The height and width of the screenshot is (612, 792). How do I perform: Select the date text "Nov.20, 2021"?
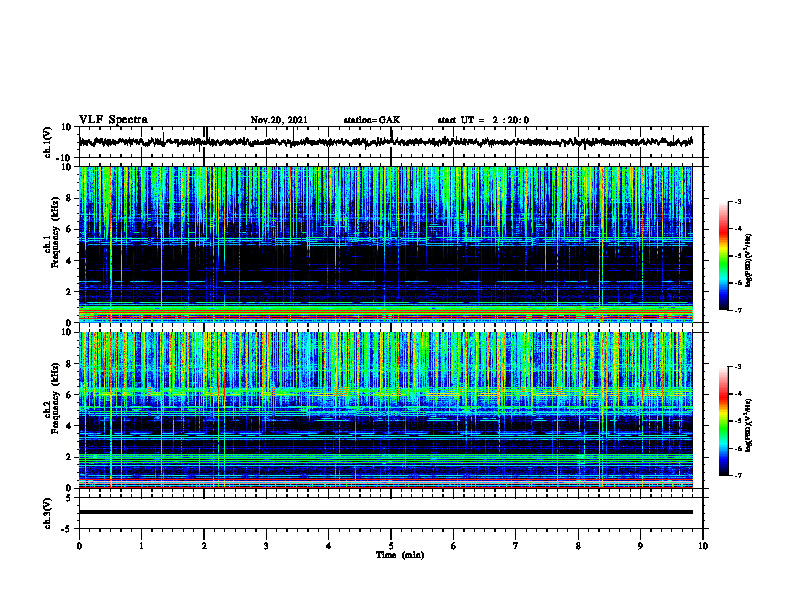[x=279, y=120]
